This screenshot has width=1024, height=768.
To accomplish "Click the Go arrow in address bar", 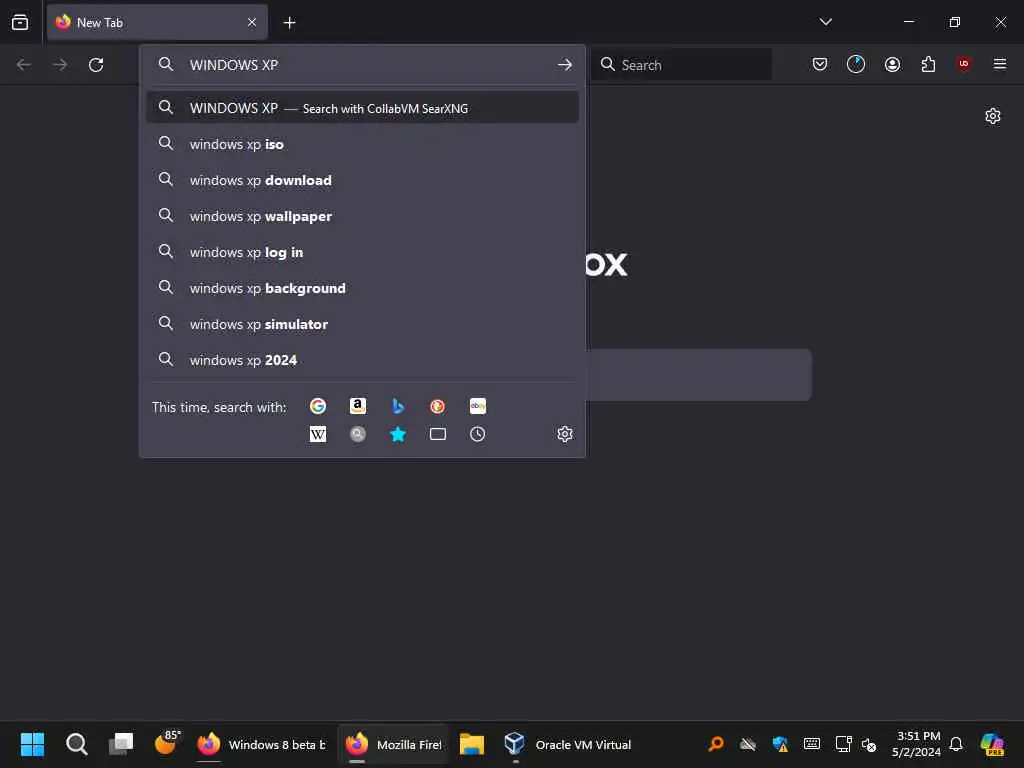I will click(565, 65).
